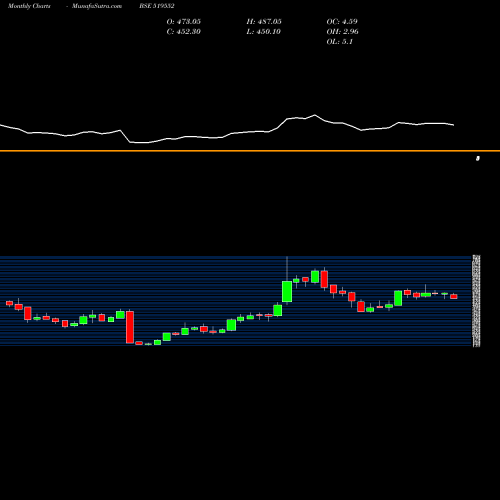Click the 'OC: 4.59' reading
Image resolution: width=500 pixels, height=500 pixels.
coord(342,22)
